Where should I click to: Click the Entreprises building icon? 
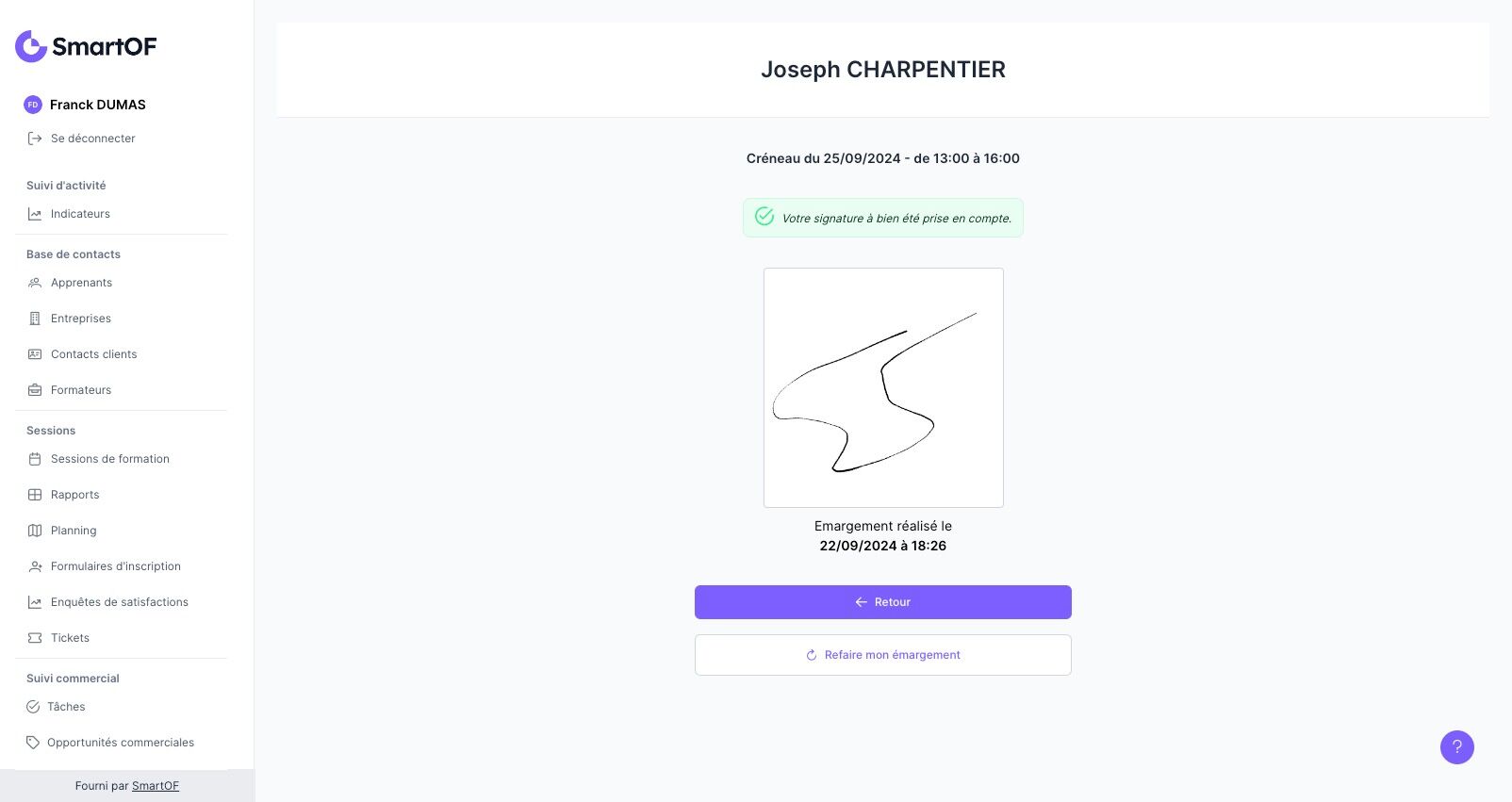coord(35,319)
